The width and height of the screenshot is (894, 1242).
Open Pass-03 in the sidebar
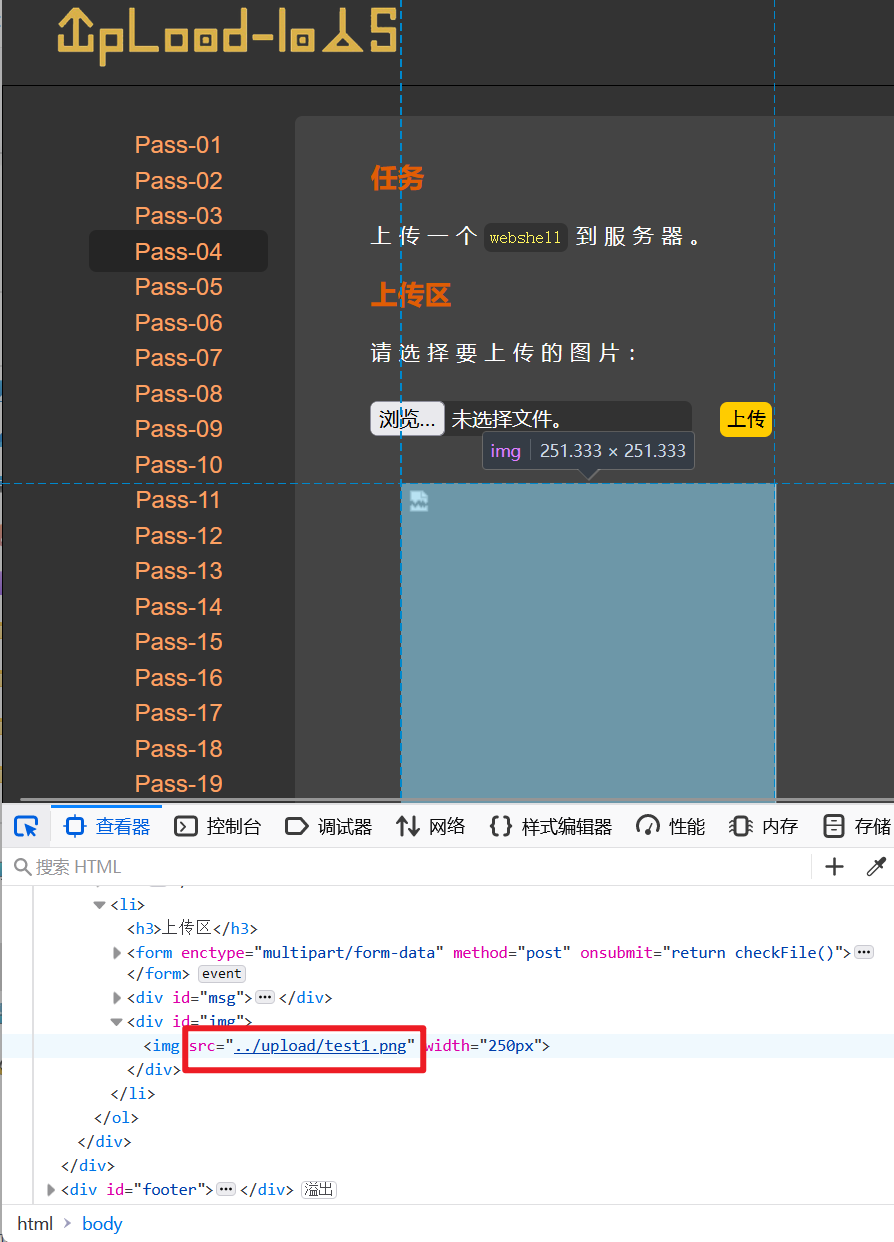tap(179, 216)
